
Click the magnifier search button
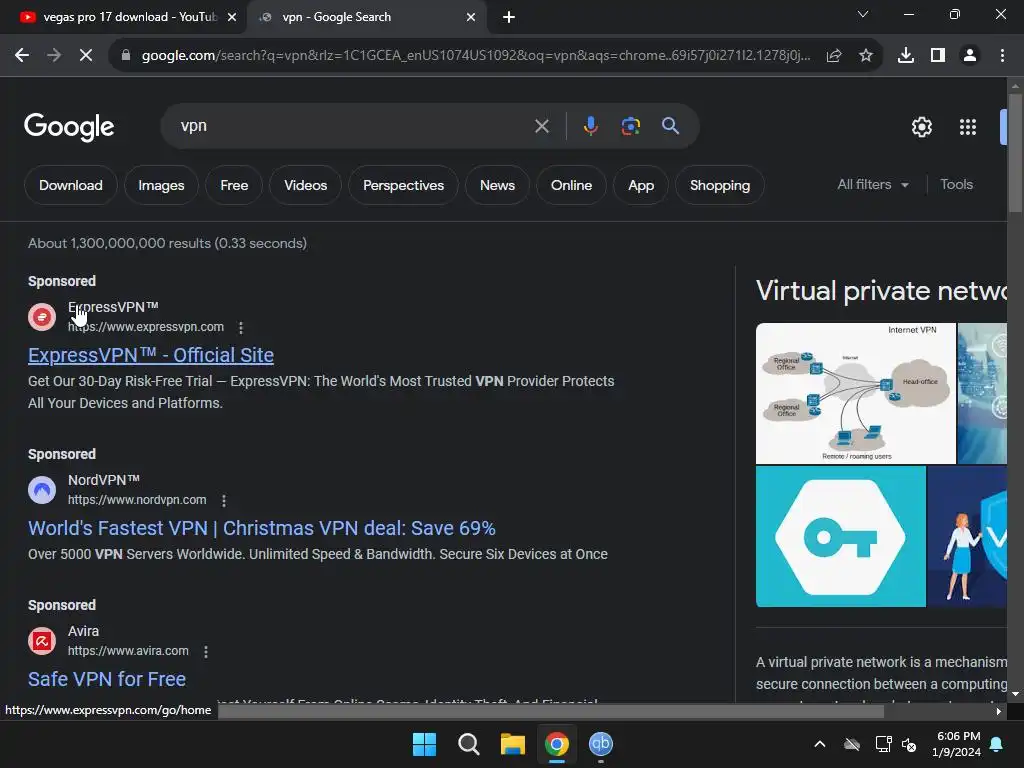[670, 125]
